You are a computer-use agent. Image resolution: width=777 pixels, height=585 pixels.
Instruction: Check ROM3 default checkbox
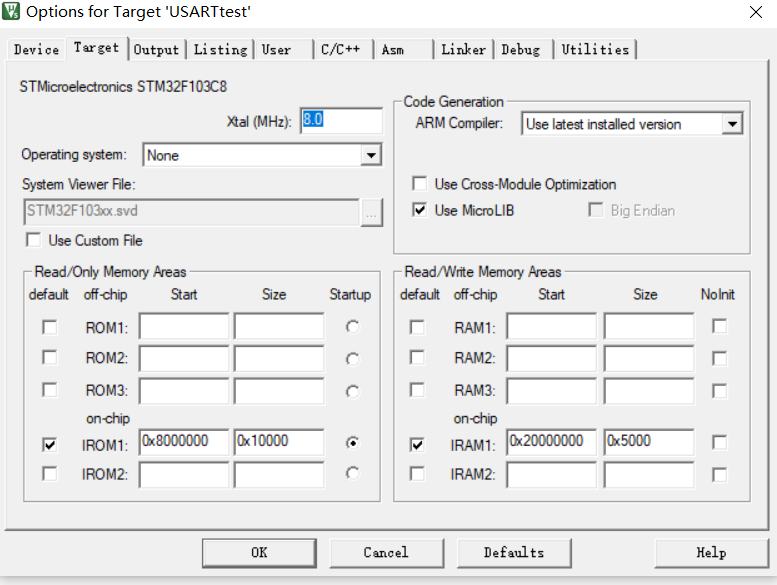(49, 390)
